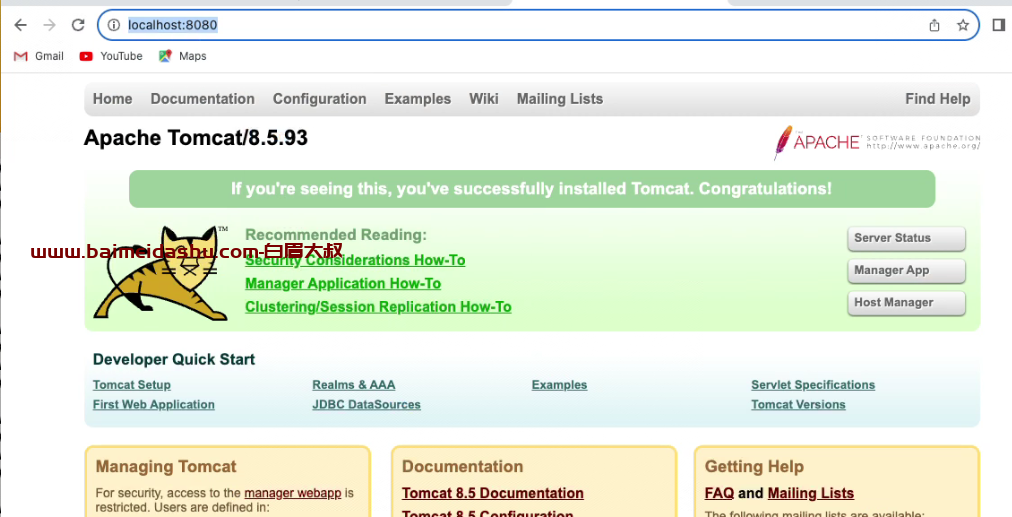Viewport: 1012px width, 517px height.
Task: Open the manager webapp link
Action: [292, 493]
